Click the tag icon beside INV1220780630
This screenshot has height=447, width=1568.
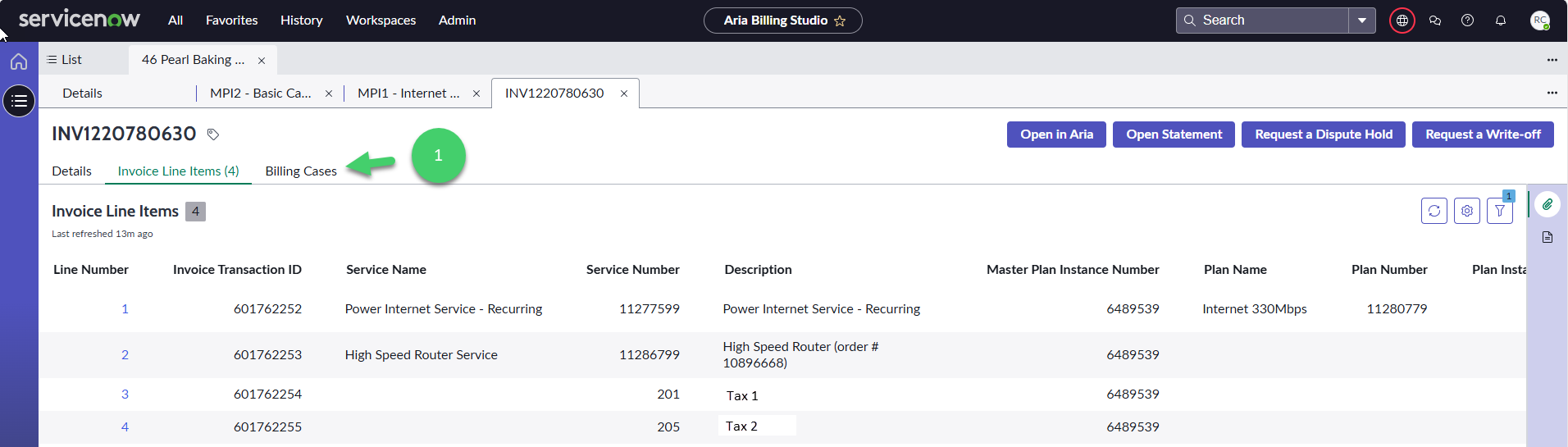213,135
